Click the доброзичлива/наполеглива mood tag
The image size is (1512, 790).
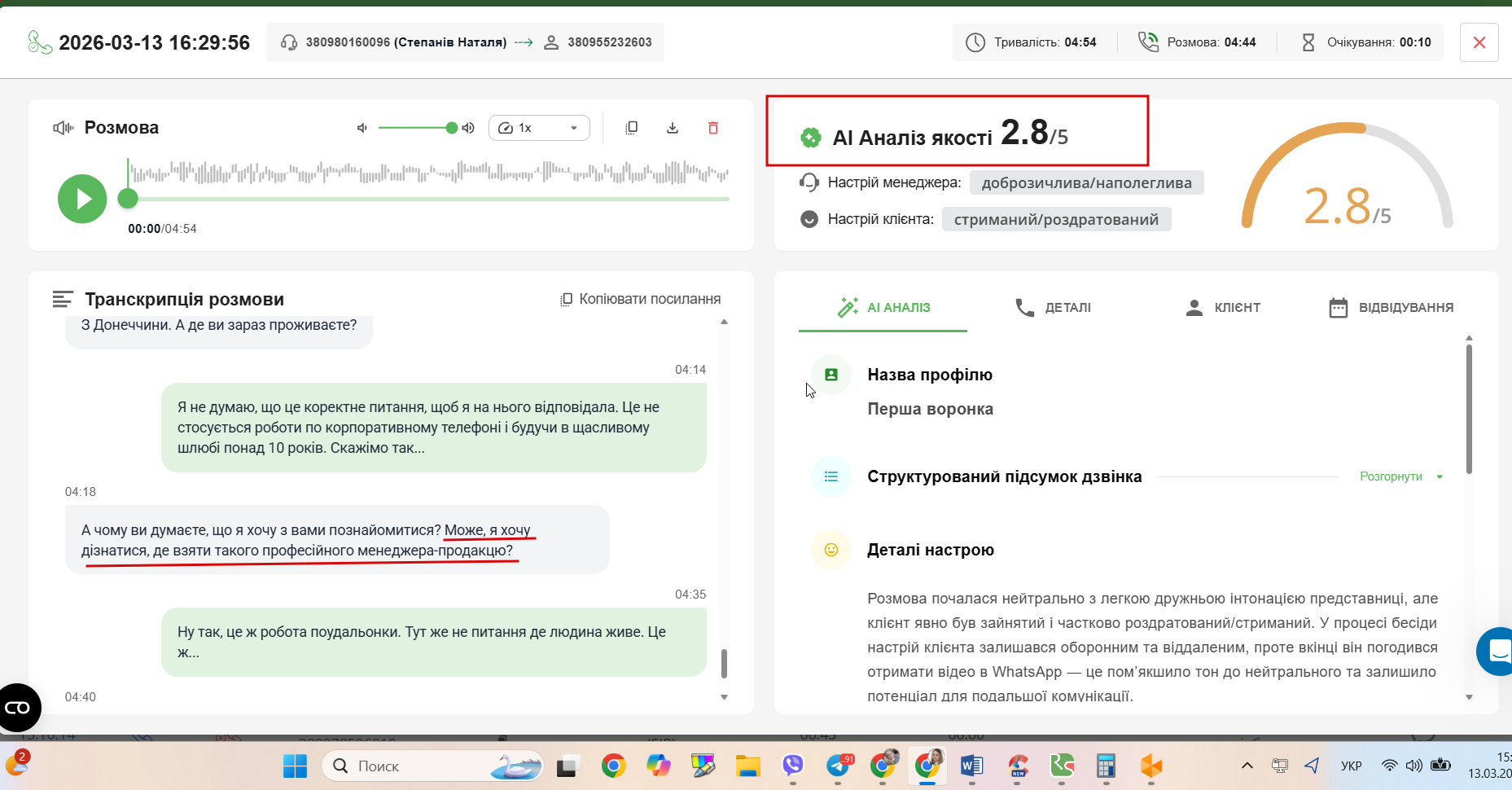1087,182
